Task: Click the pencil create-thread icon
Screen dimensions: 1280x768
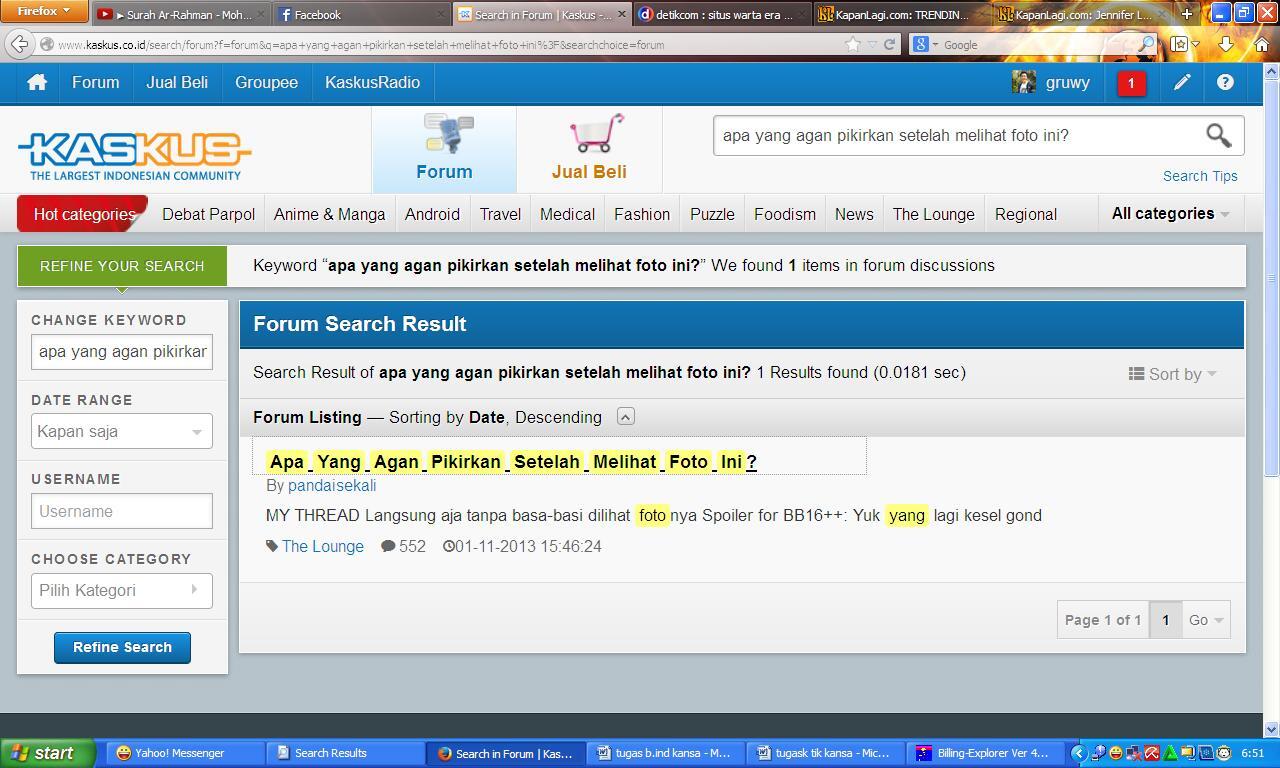Action: click(x=1182, y=83)
